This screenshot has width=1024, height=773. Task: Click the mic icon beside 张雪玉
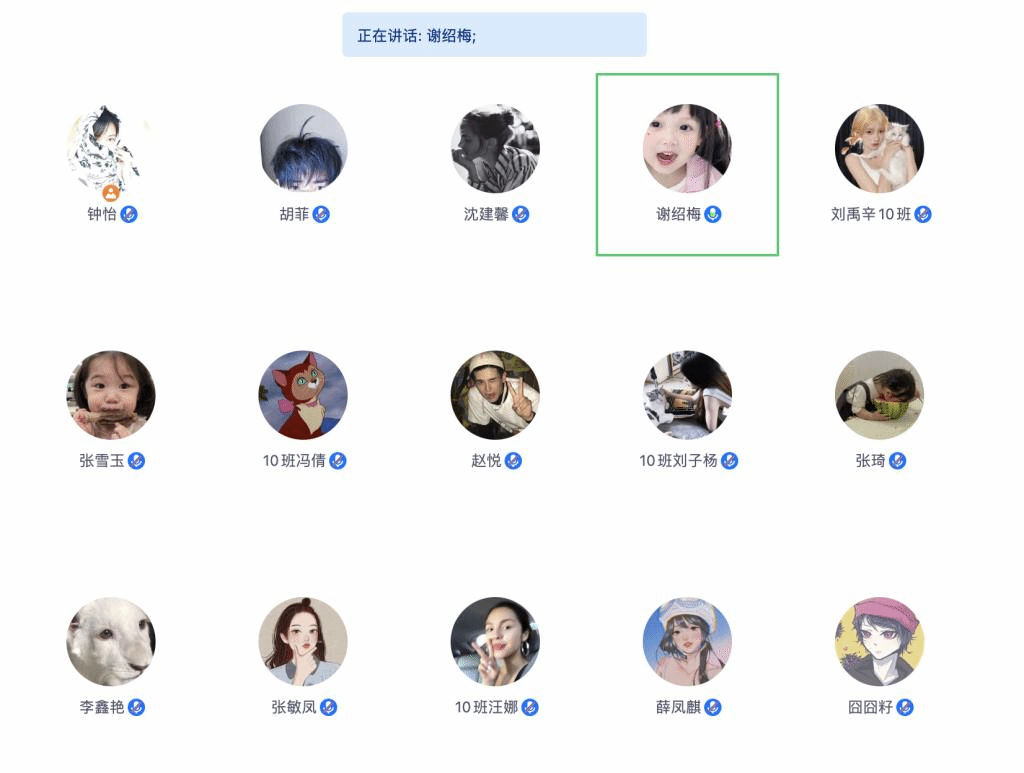tap(136, 461)
